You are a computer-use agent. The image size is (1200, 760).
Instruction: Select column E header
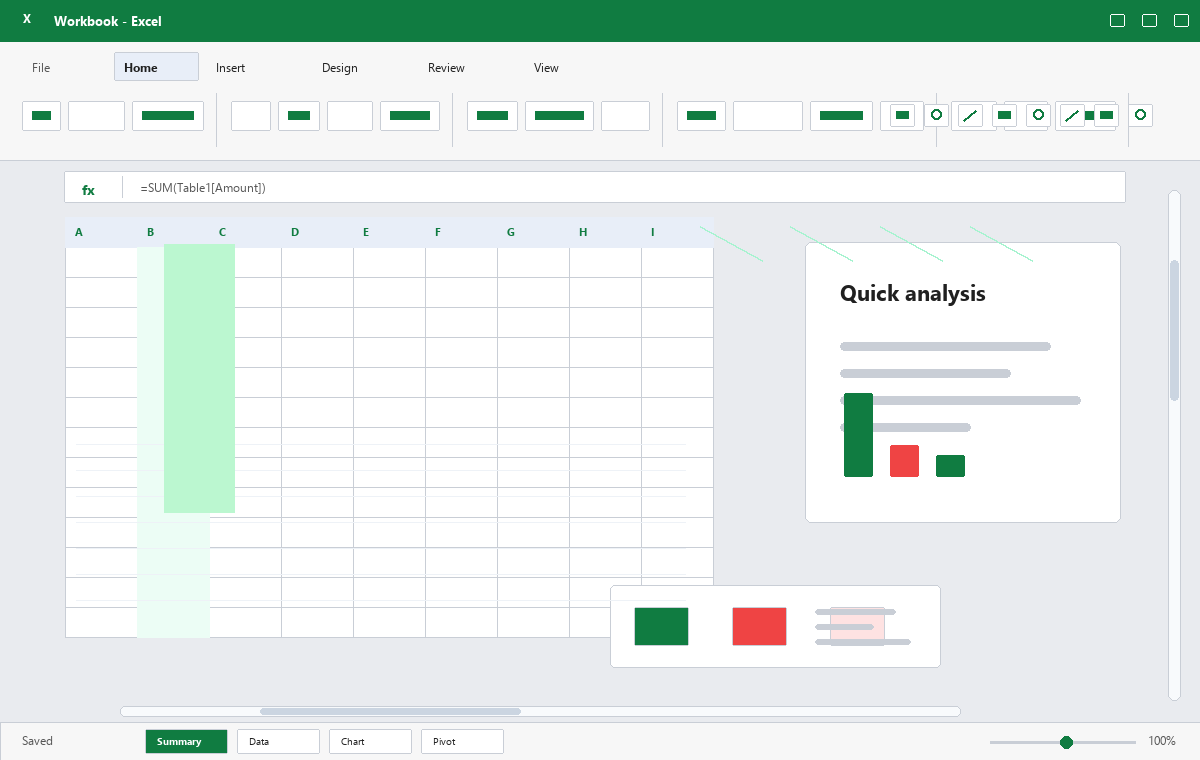pyautogui.click(x=366, y=233)
